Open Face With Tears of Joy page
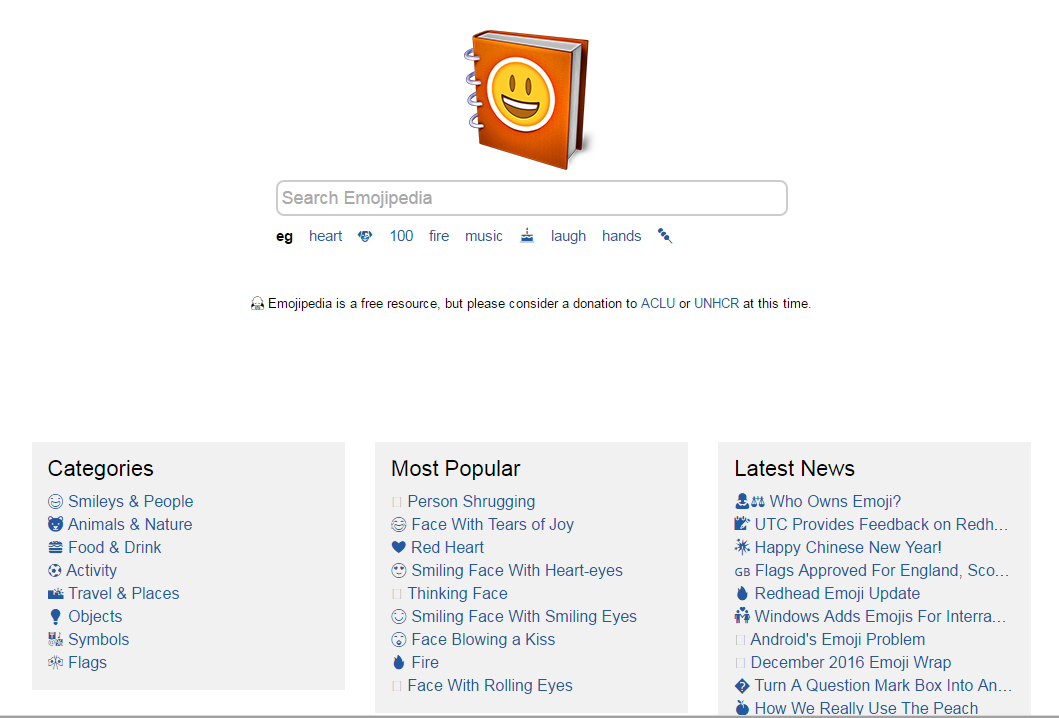The width and height of the screenshot is (1059, 718). click(492, 525)
